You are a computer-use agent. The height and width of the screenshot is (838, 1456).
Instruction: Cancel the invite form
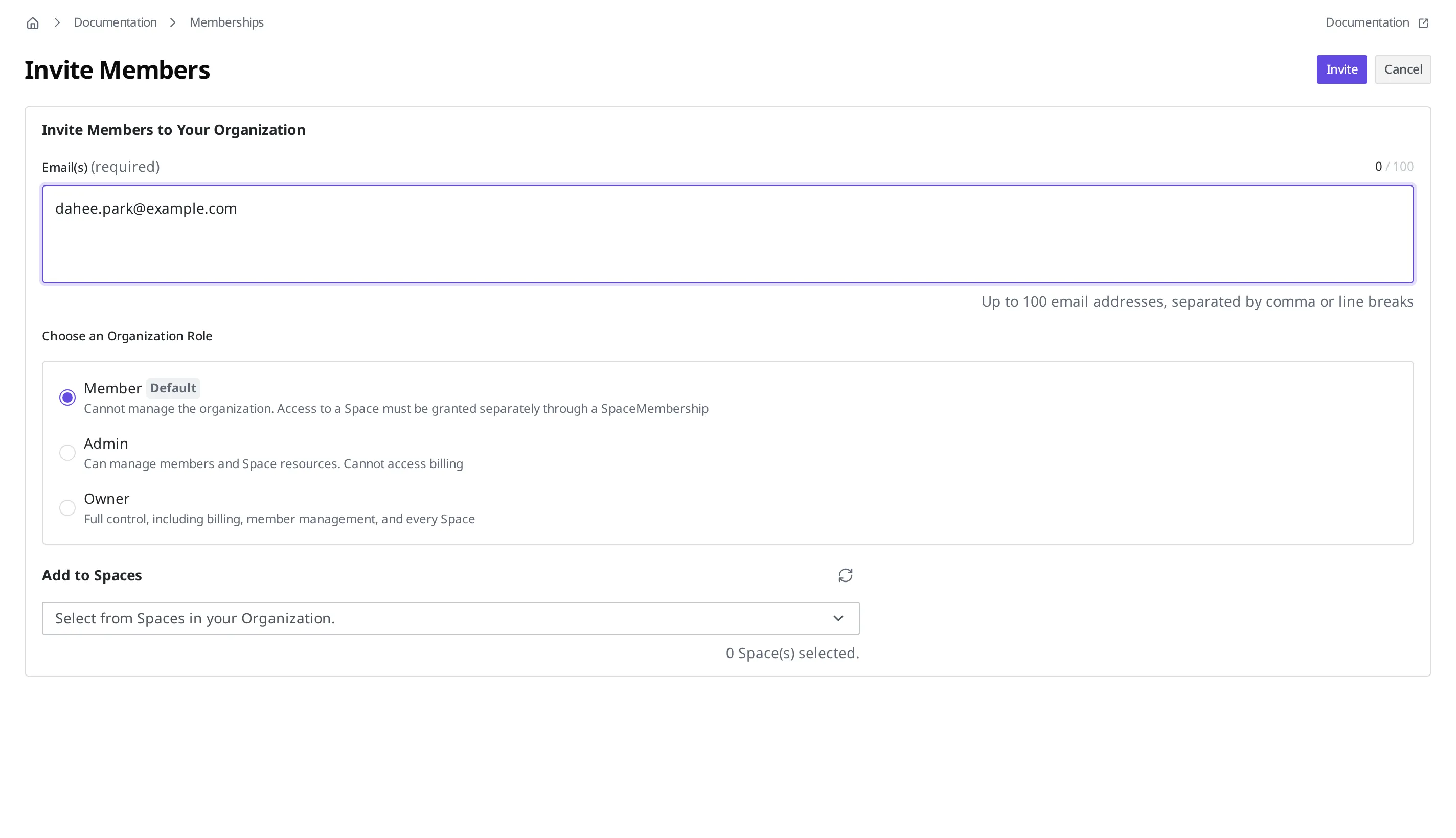point(1402,69)
